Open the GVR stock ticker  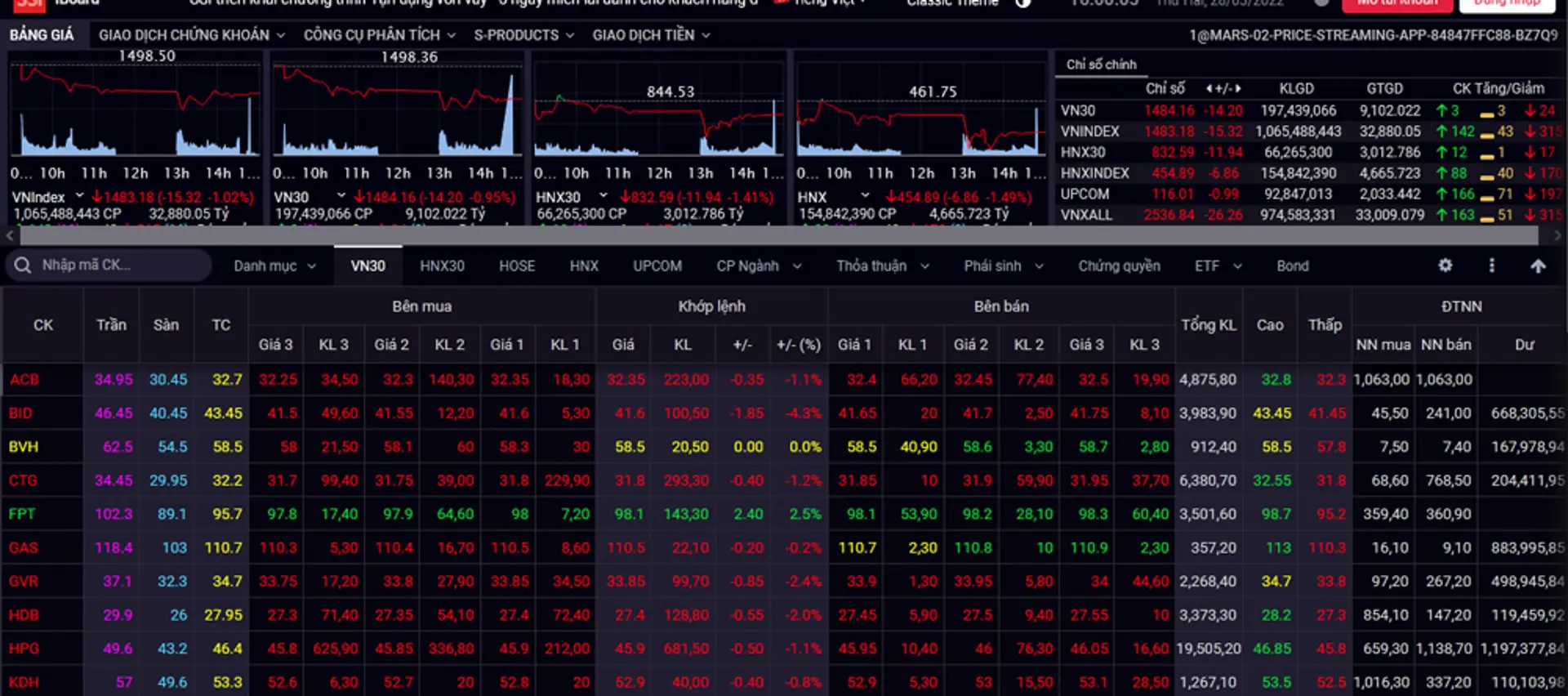(24, 581)
